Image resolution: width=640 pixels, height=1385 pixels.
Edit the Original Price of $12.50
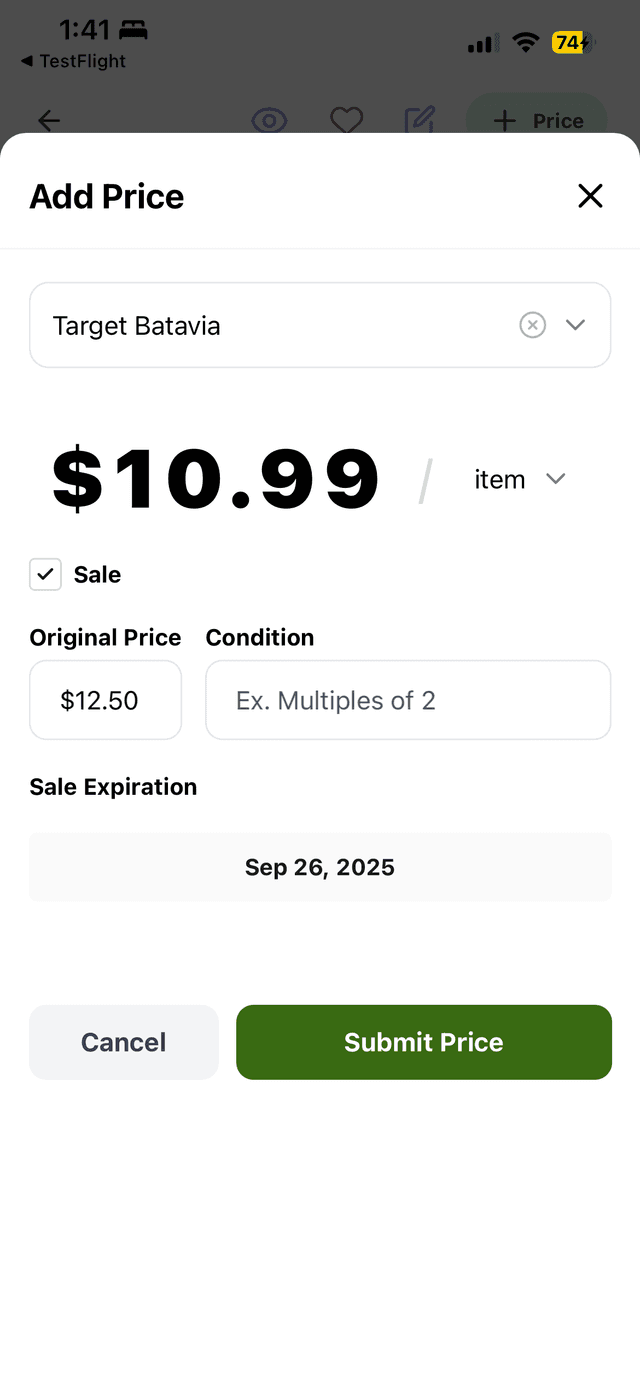pyautogui.click(x=105, y=700)
